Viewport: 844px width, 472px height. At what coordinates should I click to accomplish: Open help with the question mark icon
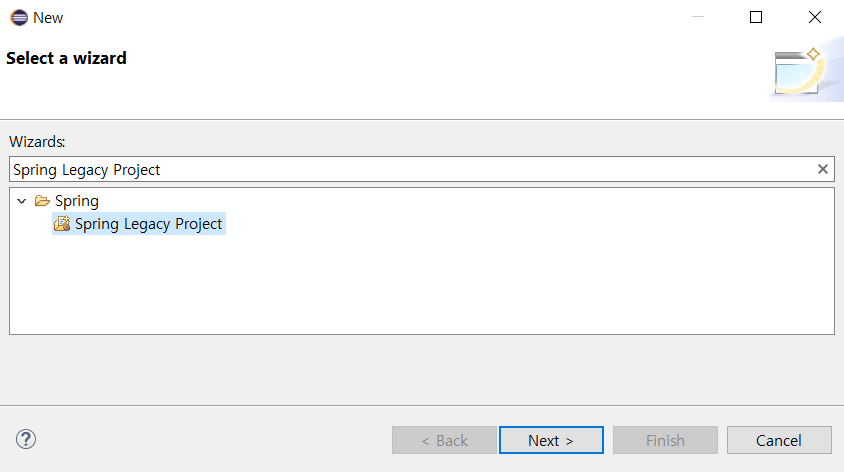coord(26,439)
